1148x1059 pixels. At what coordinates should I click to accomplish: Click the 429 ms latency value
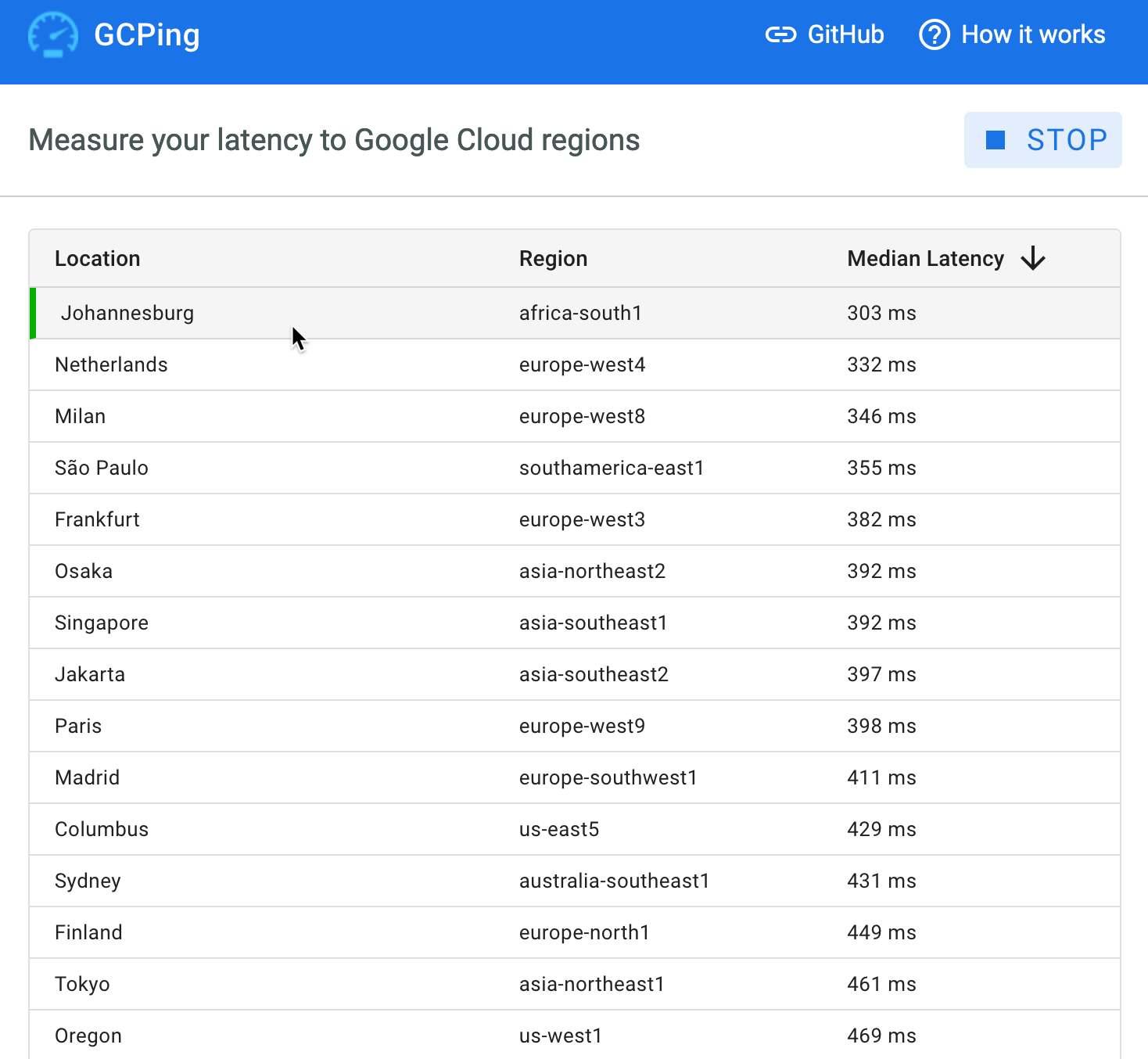[881, 829]
